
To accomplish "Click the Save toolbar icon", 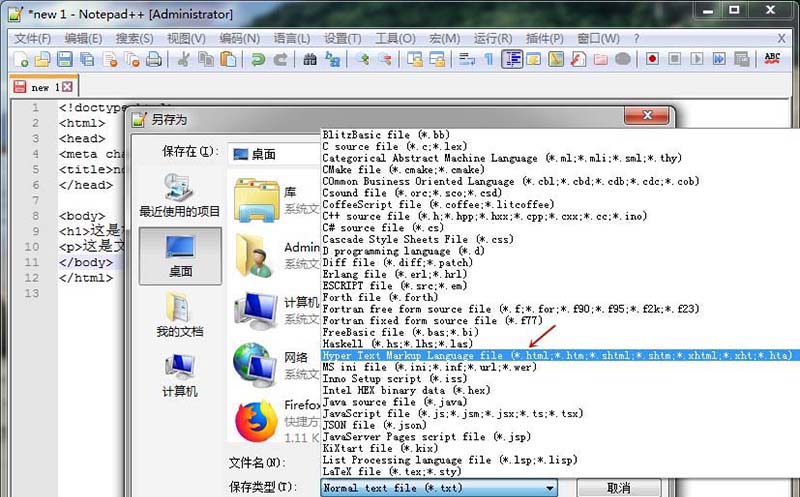I will point(65,59).
